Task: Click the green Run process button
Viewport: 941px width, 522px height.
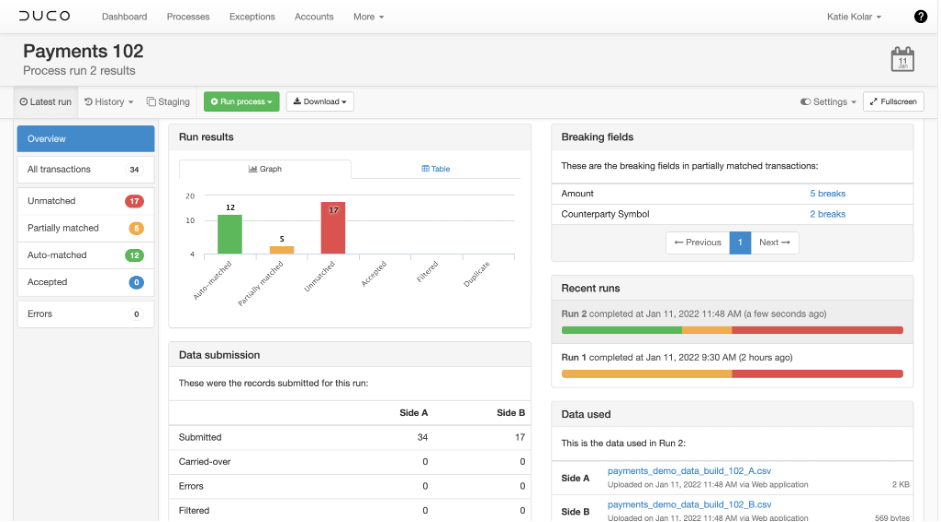Action: 241,101
